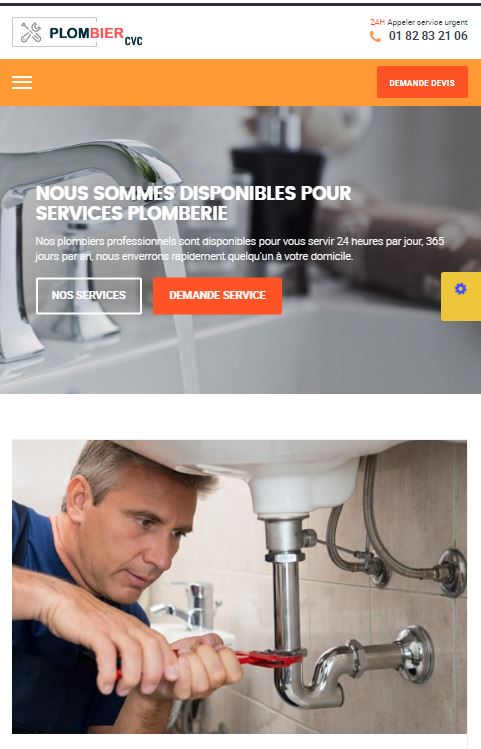Click the crossed wrench tools logo icon
The width and height of the screenshot is (481, 749).
31,32
